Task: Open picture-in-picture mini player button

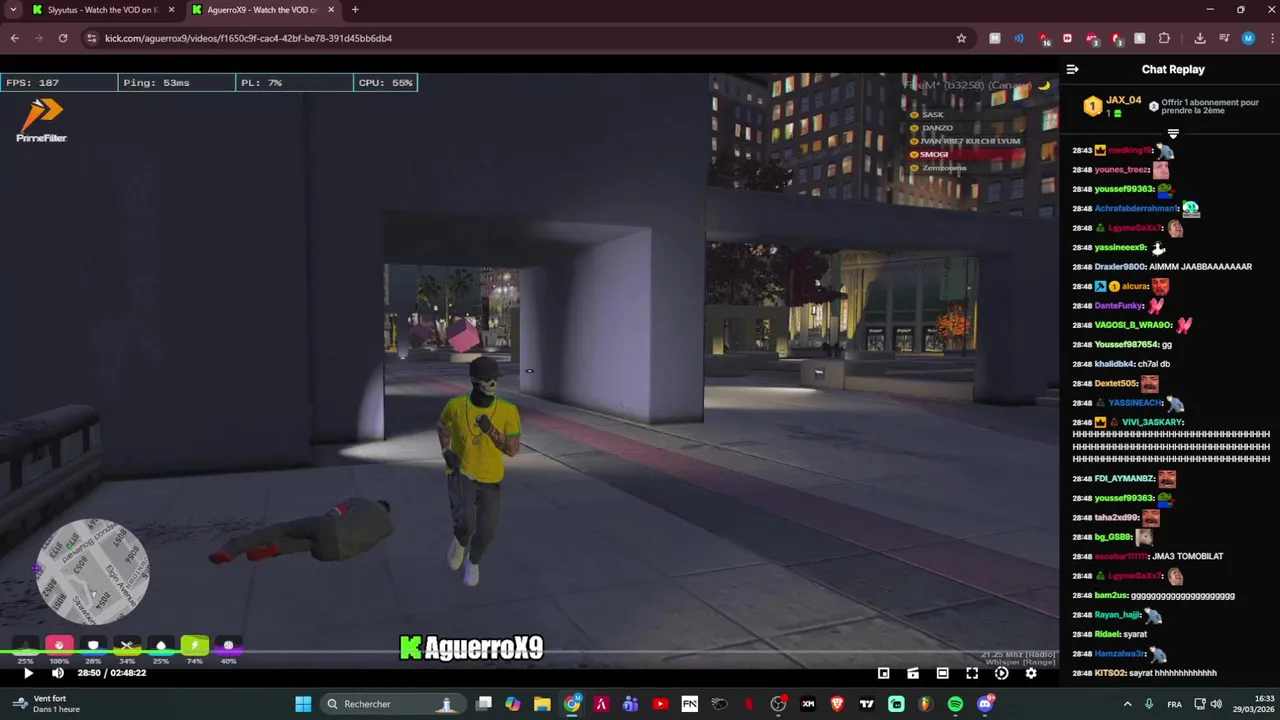Action: tap(883, 673)
